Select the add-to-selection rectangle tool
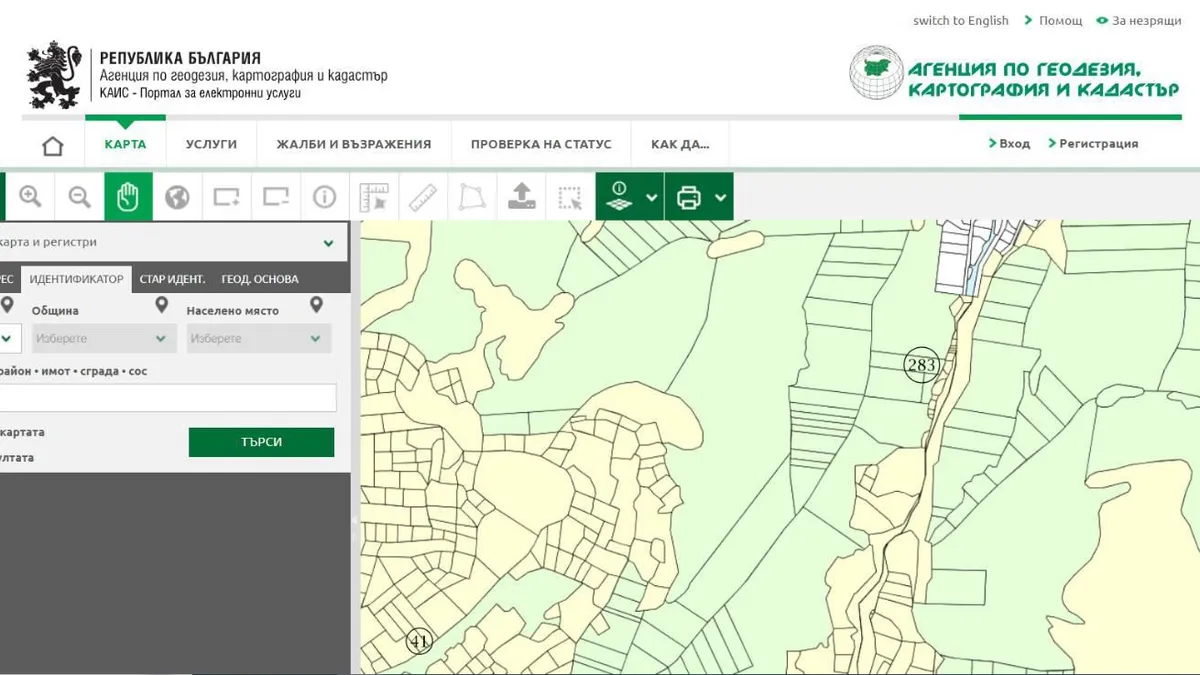The height and width of the screenshot is (675, 1200). [x=226, y=197]
